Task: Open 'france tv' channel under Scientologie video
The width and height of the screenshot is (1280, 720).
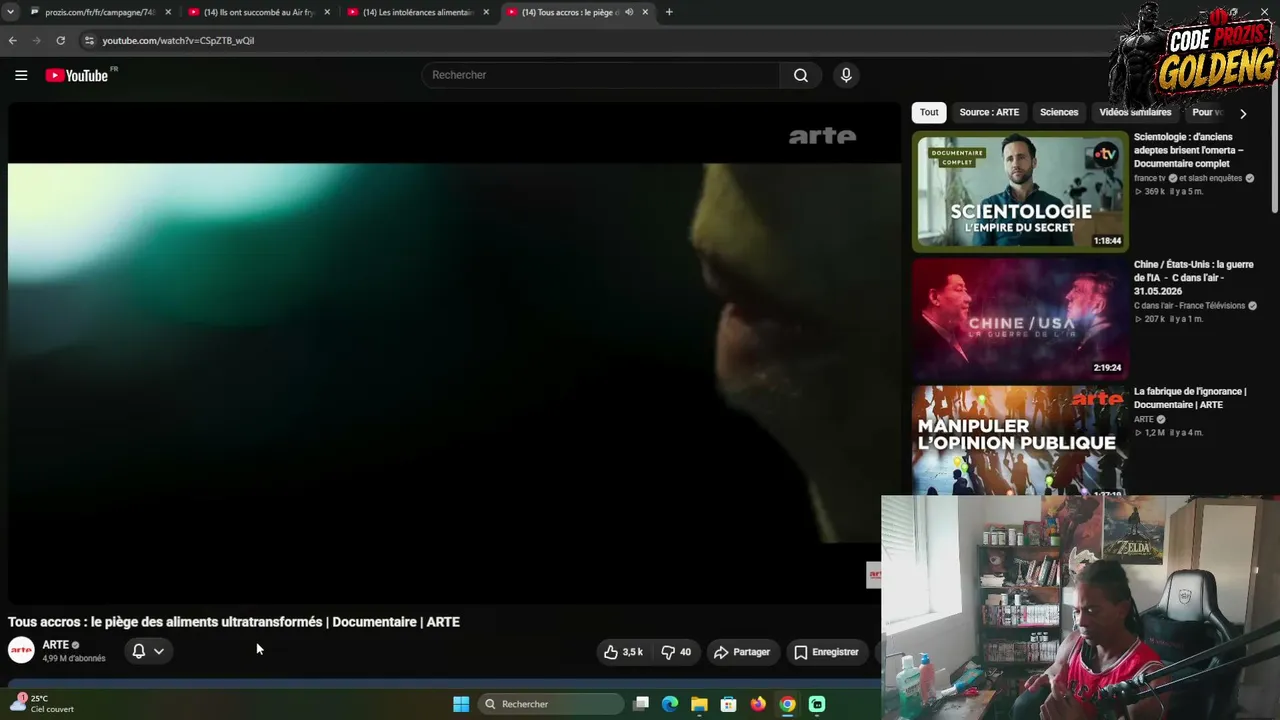Action: [x=1149, y=178]
